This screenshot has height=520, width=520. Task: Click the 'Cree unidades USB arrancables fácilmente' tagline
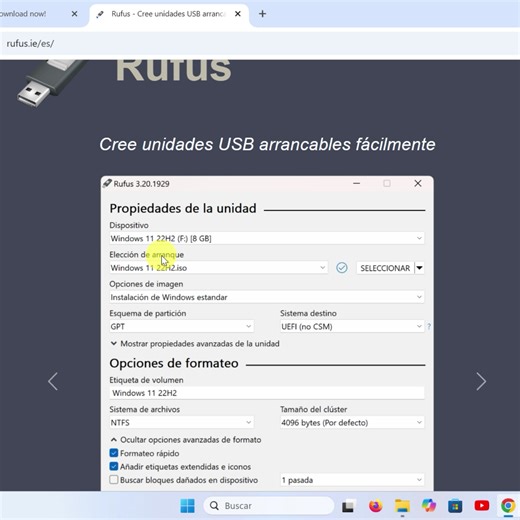pos(267,144)
